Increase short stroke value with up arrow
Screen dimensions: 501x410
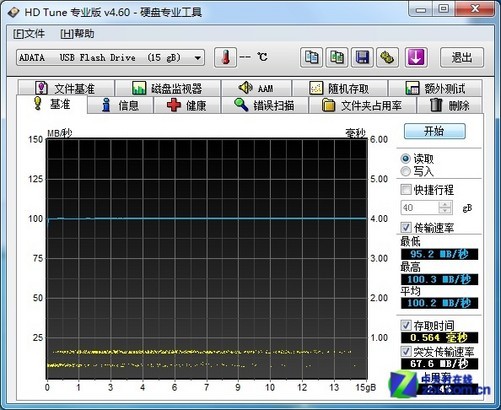(445, 204)
